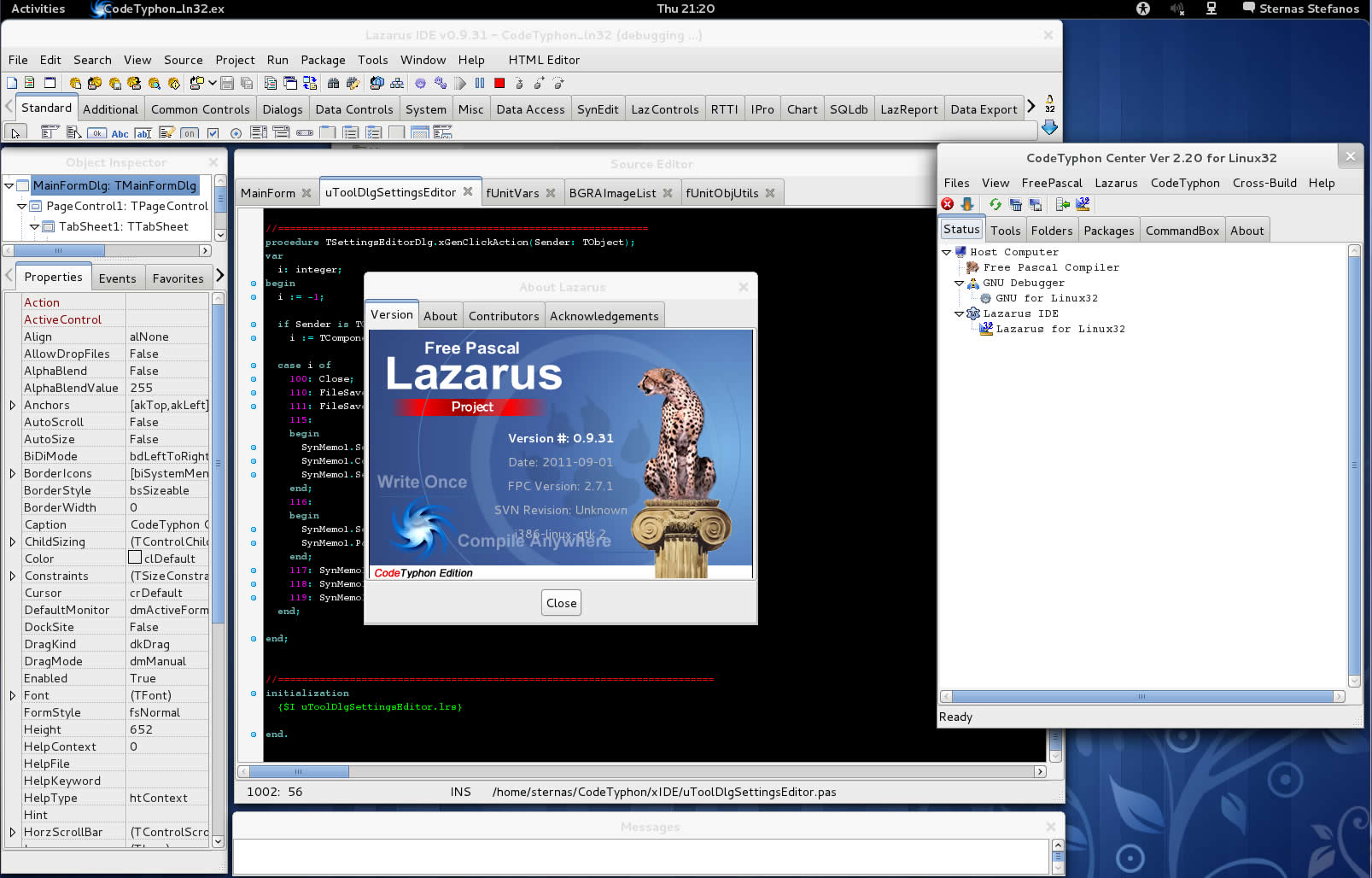The height and width of the screenshot is (878, 1372).
Task: Open the Cross-Build menu in CodeTyphon Center
Action: point(1264,183)
